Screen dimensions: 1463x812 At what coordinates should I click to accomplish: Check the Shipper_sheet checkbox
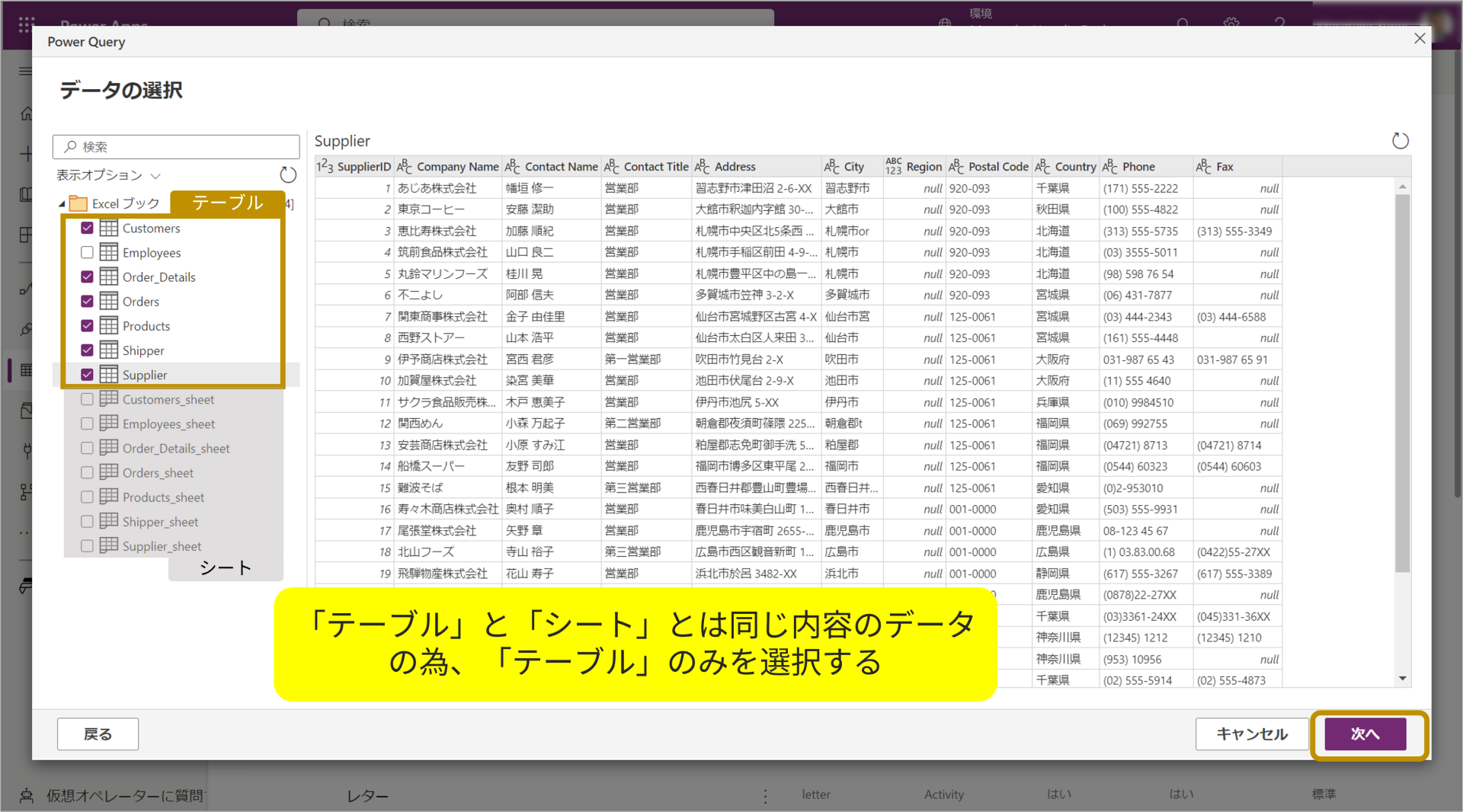point(87,521)
